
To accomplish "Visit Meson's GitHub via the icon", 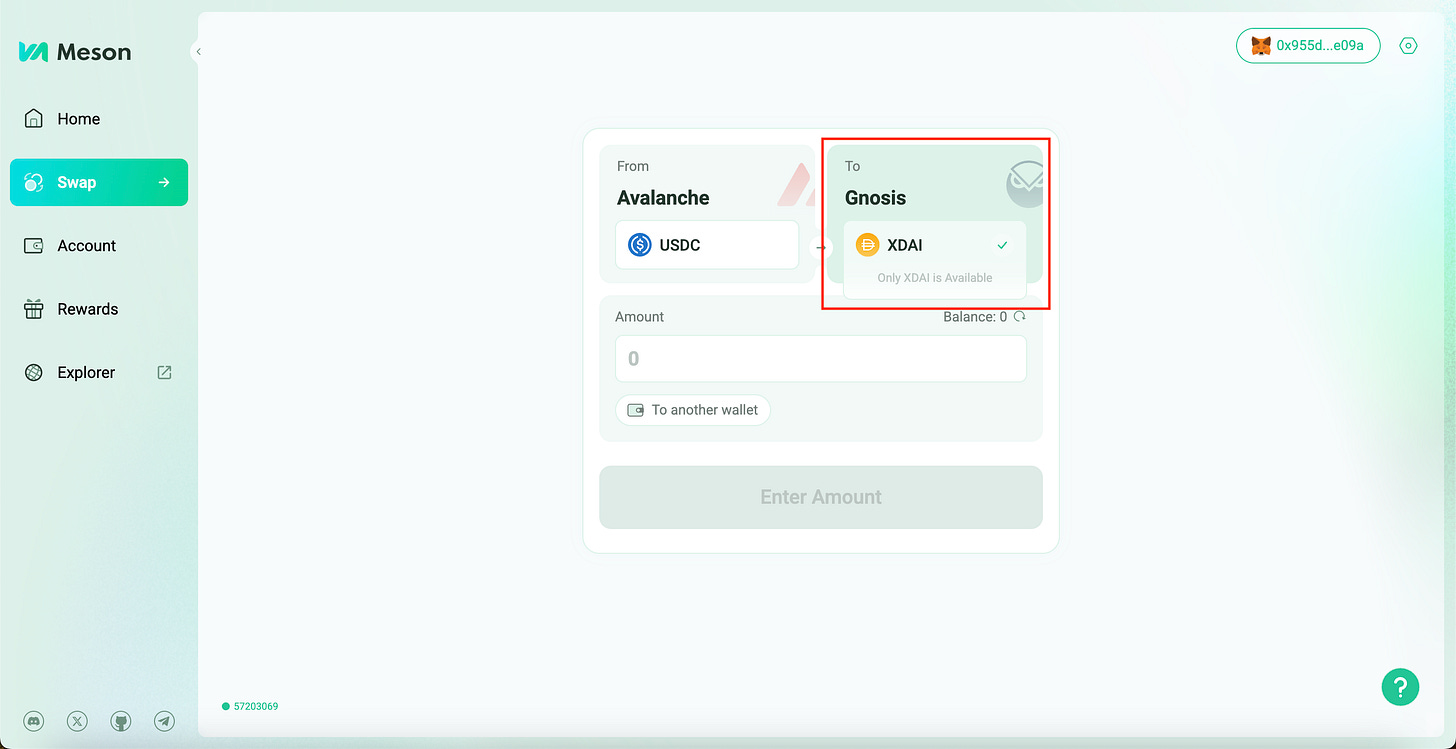I will (121, 720).
